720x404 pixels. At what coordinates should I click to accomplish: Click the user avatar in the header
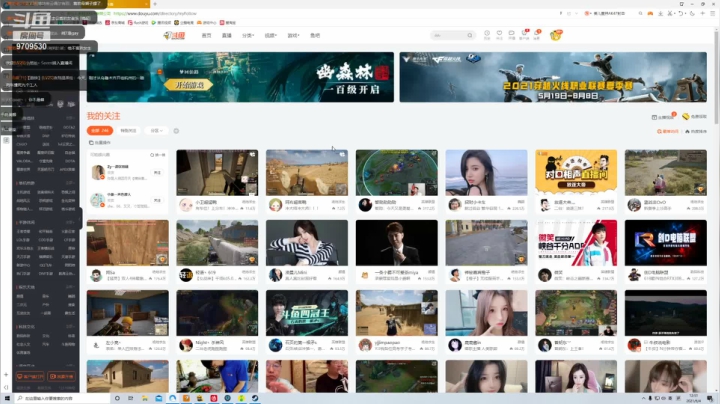(x=556, y=35)
